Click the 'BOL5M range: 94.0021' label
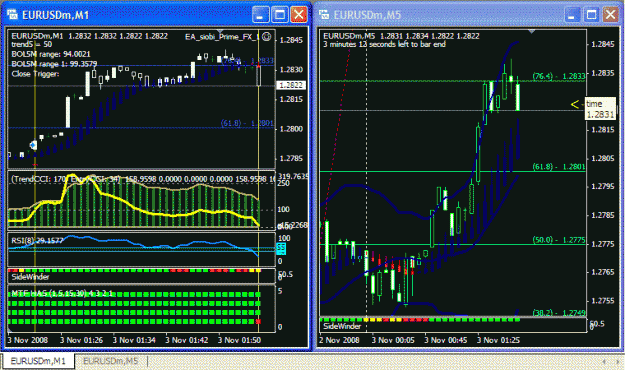This screenshot has width=625, height=370. (x=51, y=54)
